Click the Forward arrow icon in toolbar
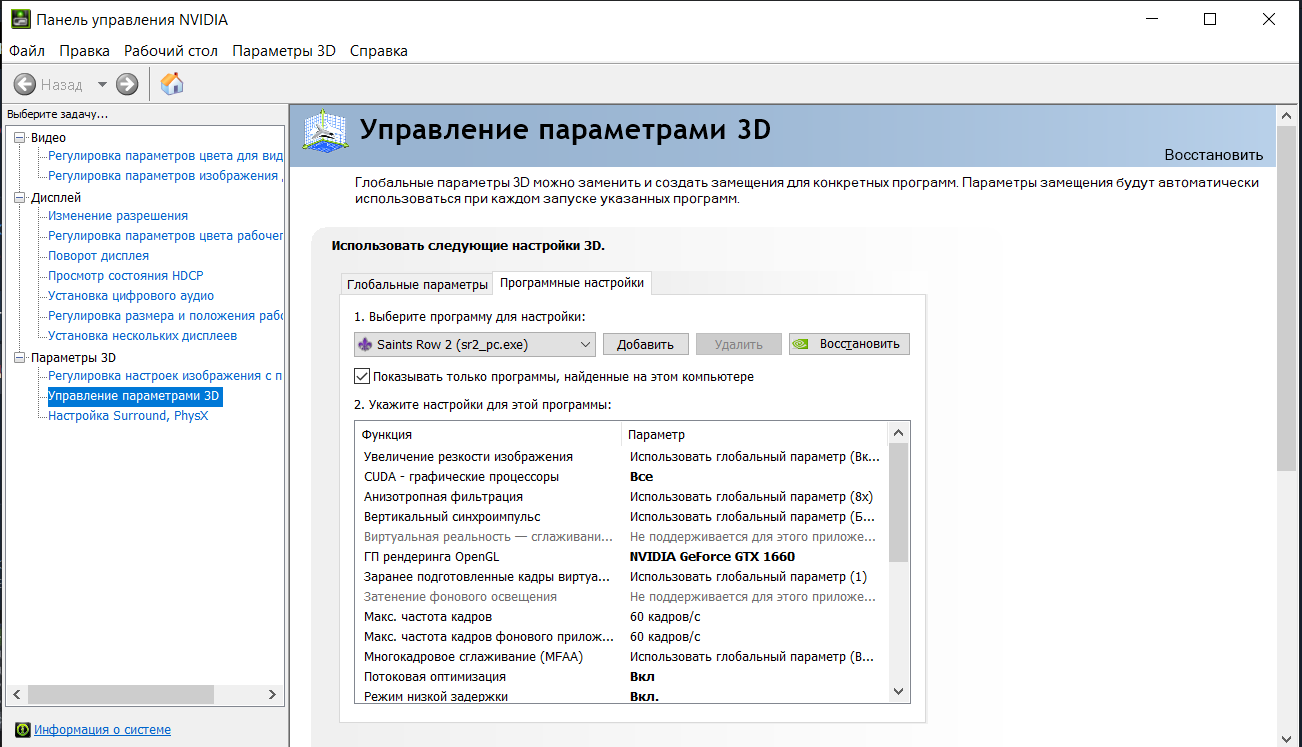Image resolution: width=1302 pixels, height=747 pixels. 127,85
